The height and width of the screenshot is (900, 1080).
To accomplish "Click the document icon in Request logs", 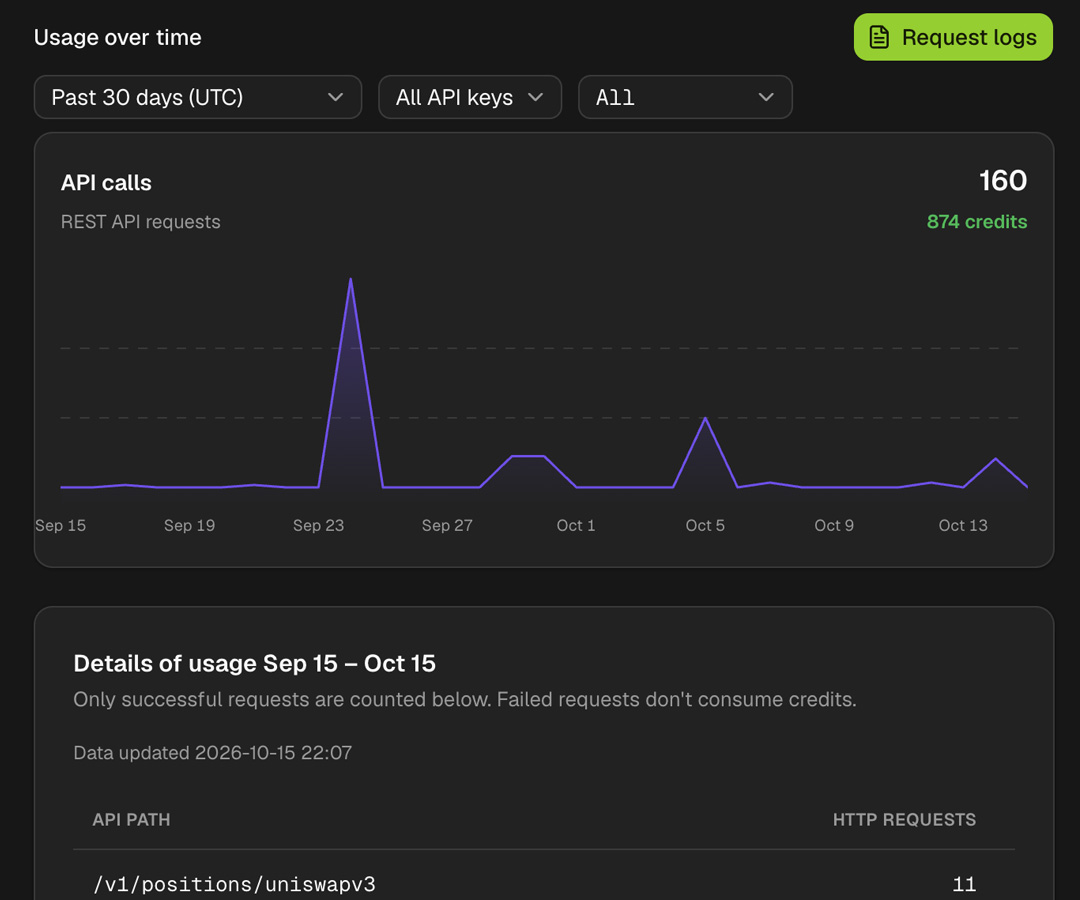I will coord(879,37).
